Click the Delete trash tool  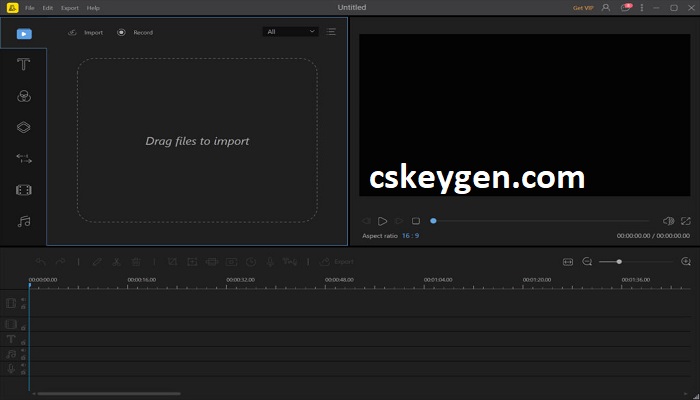point(136,262)
